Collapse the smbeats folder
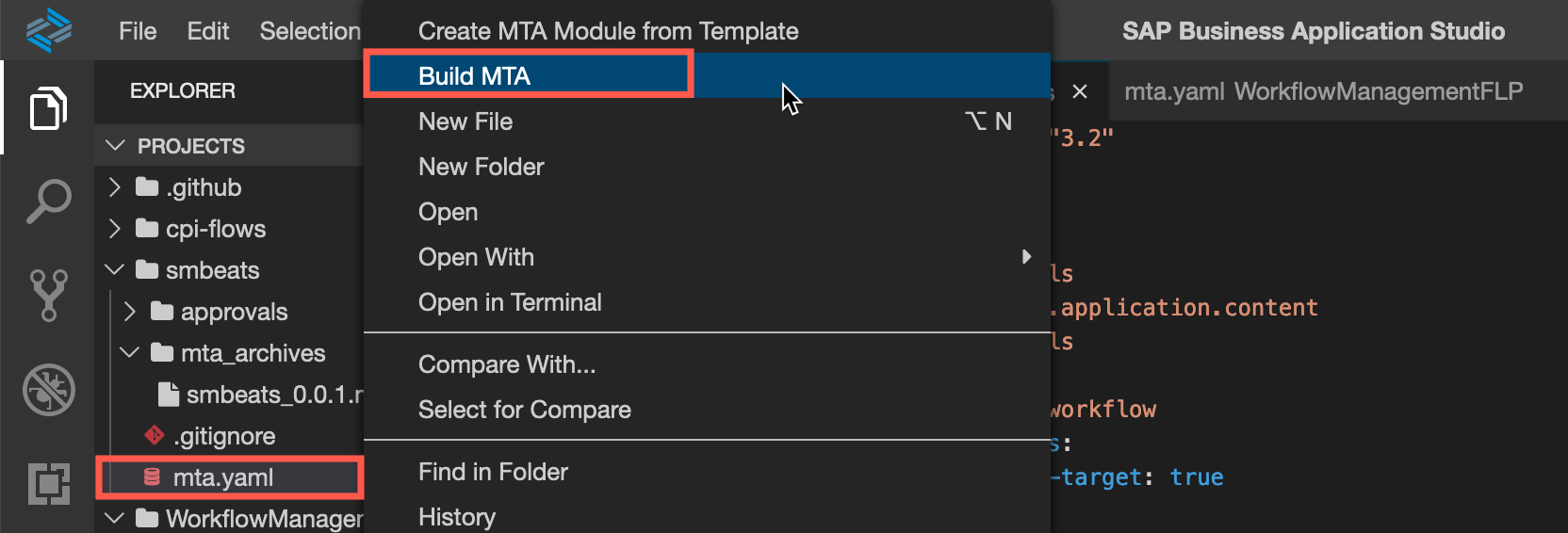This screenshot has height=533, width=1568. pos(115,270)
